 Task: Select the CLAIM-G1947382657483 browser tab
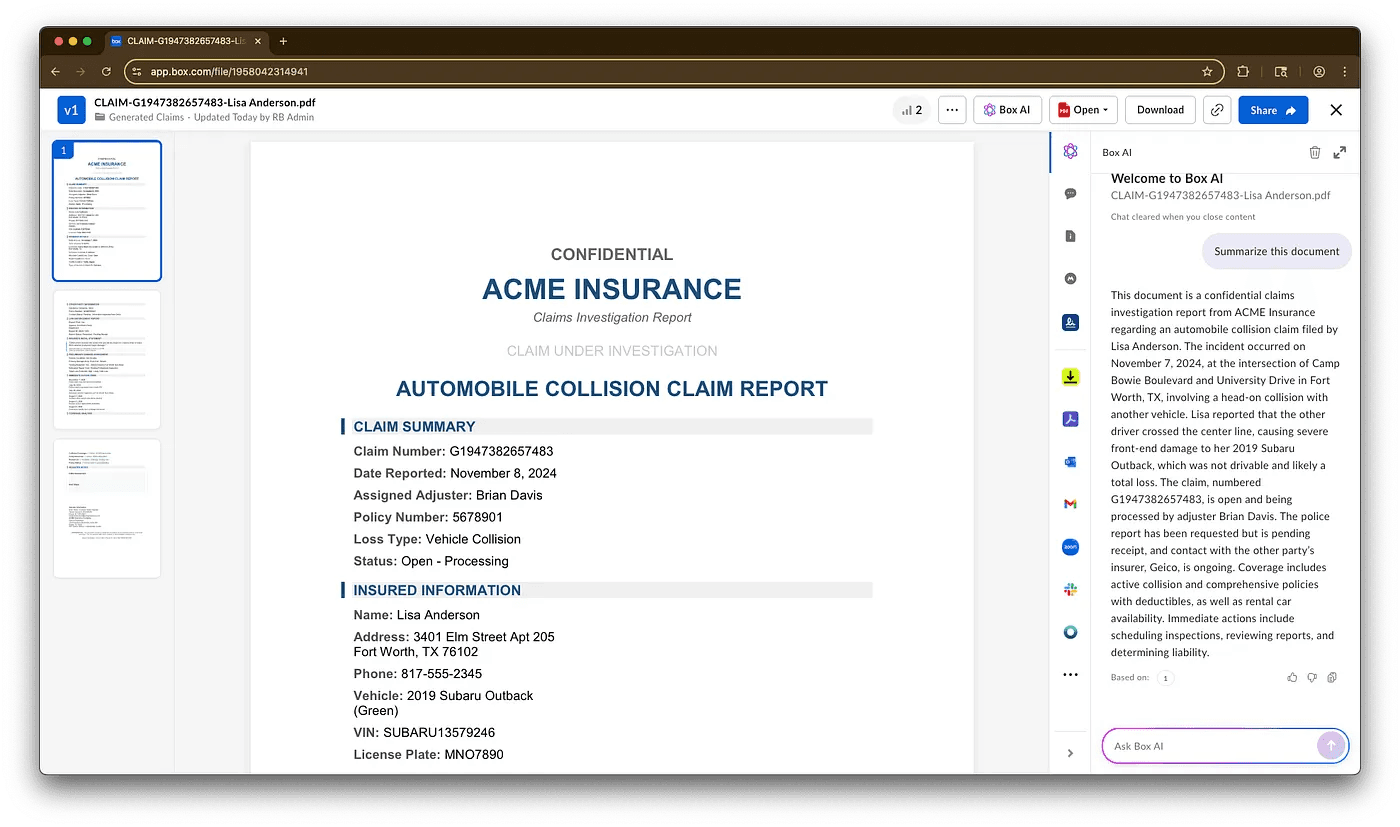(x=186, y=41)
